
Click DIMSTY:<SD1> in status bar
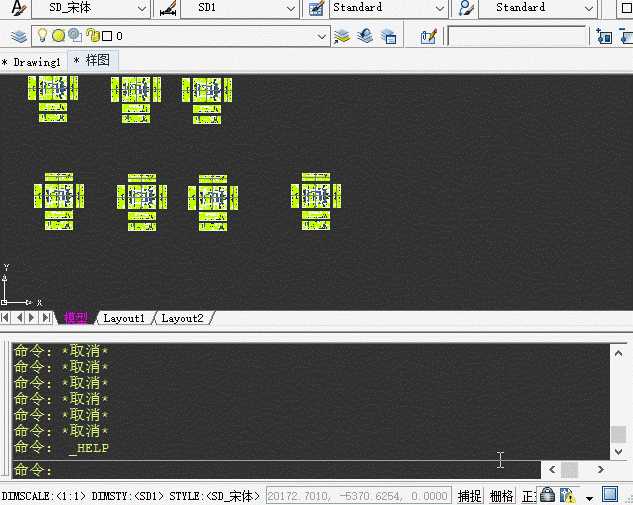(128, 496)
